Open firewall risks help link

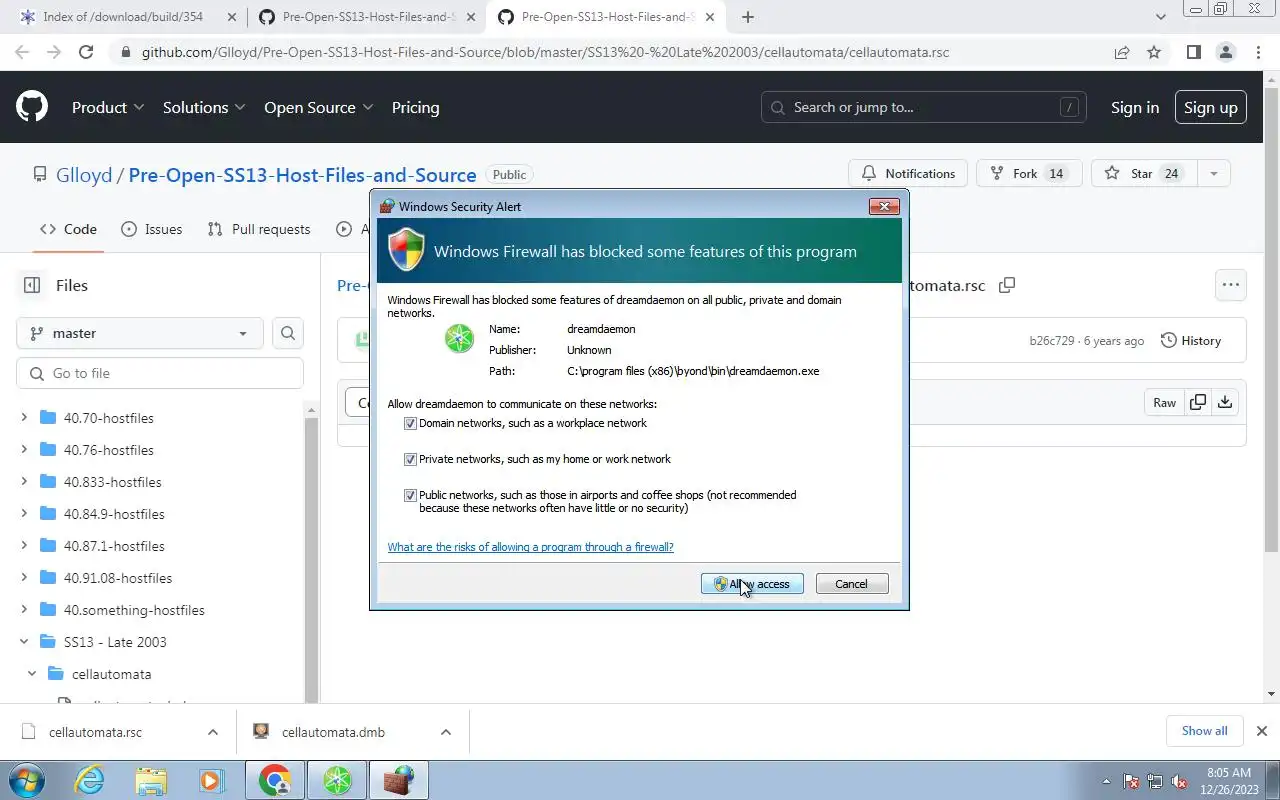[x=530, y=547]
